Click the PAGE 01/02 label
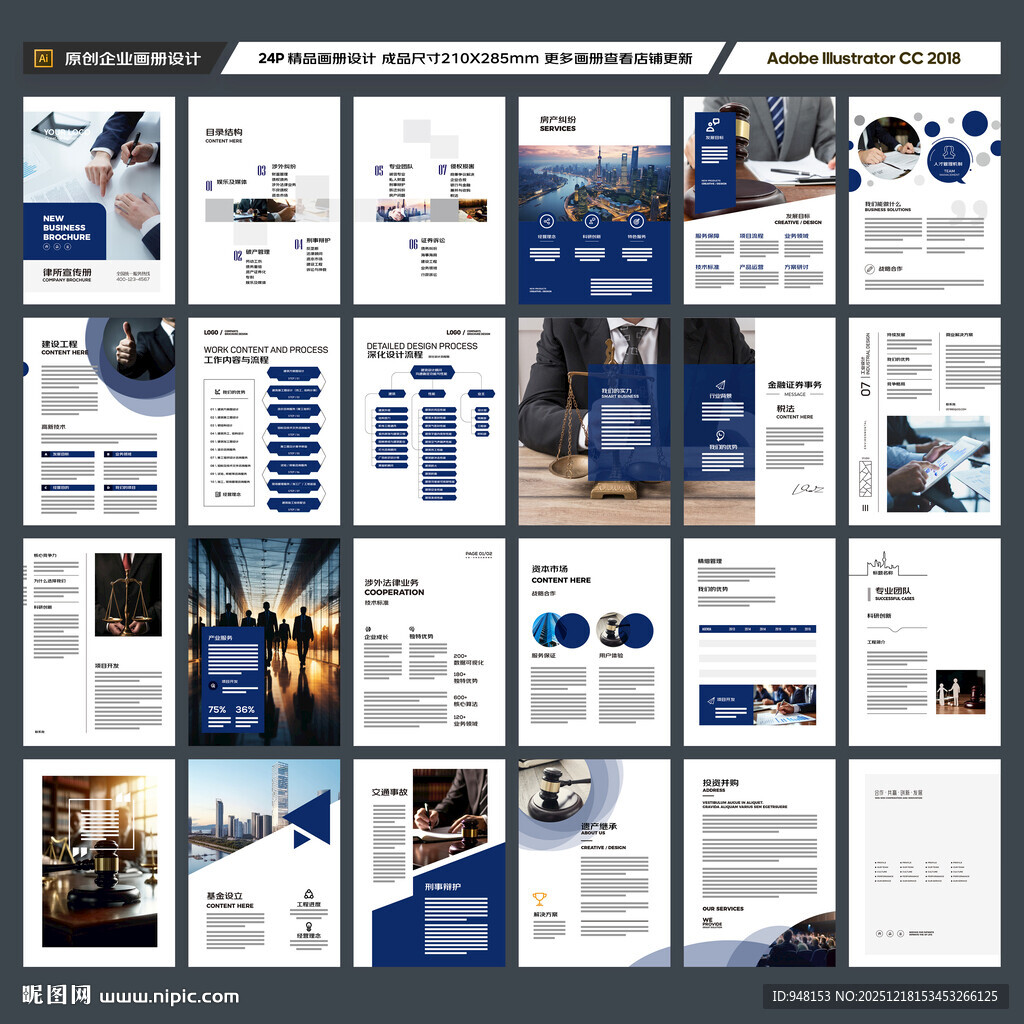1024x1024 pixels. [x=479, y=554]
